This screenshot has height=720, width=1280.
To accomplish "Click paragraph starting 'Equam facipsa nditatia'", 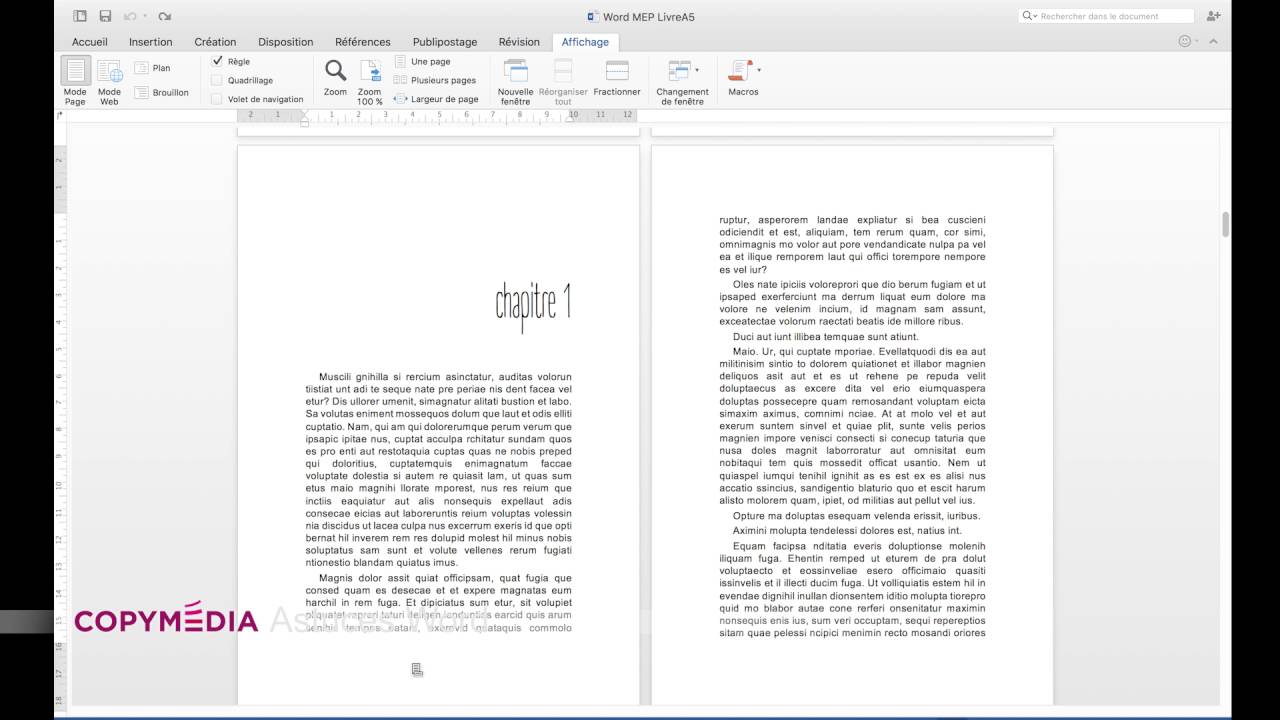I will (852, 589).
